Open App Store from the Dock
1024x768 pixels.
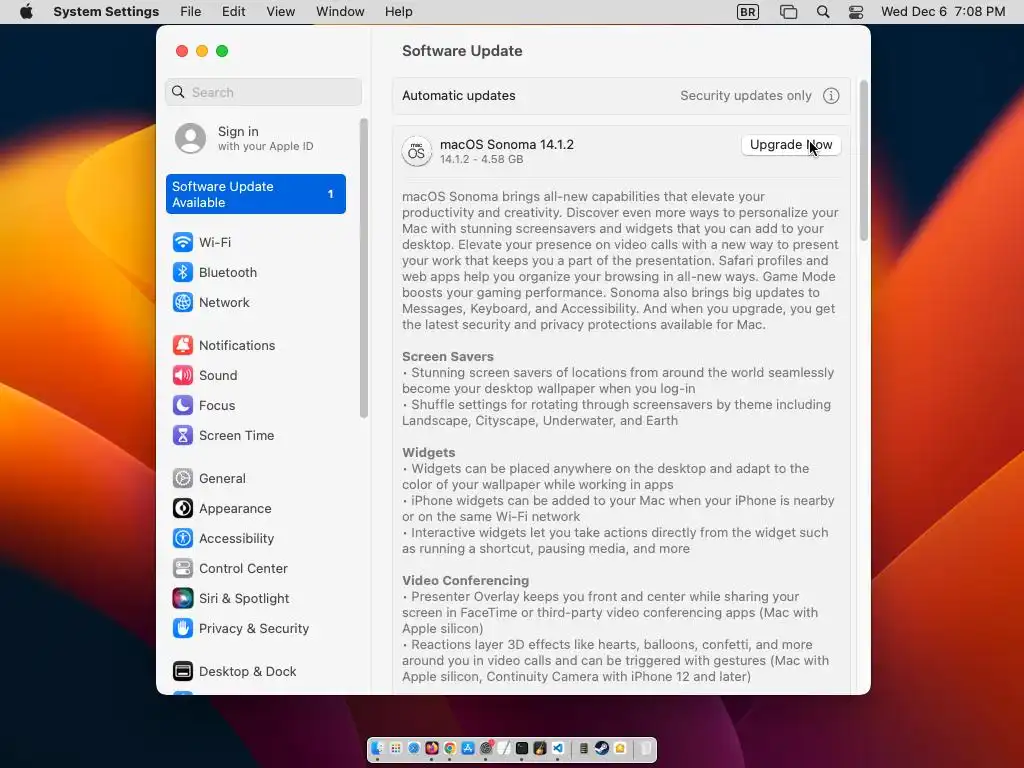[x=468, y=748]
